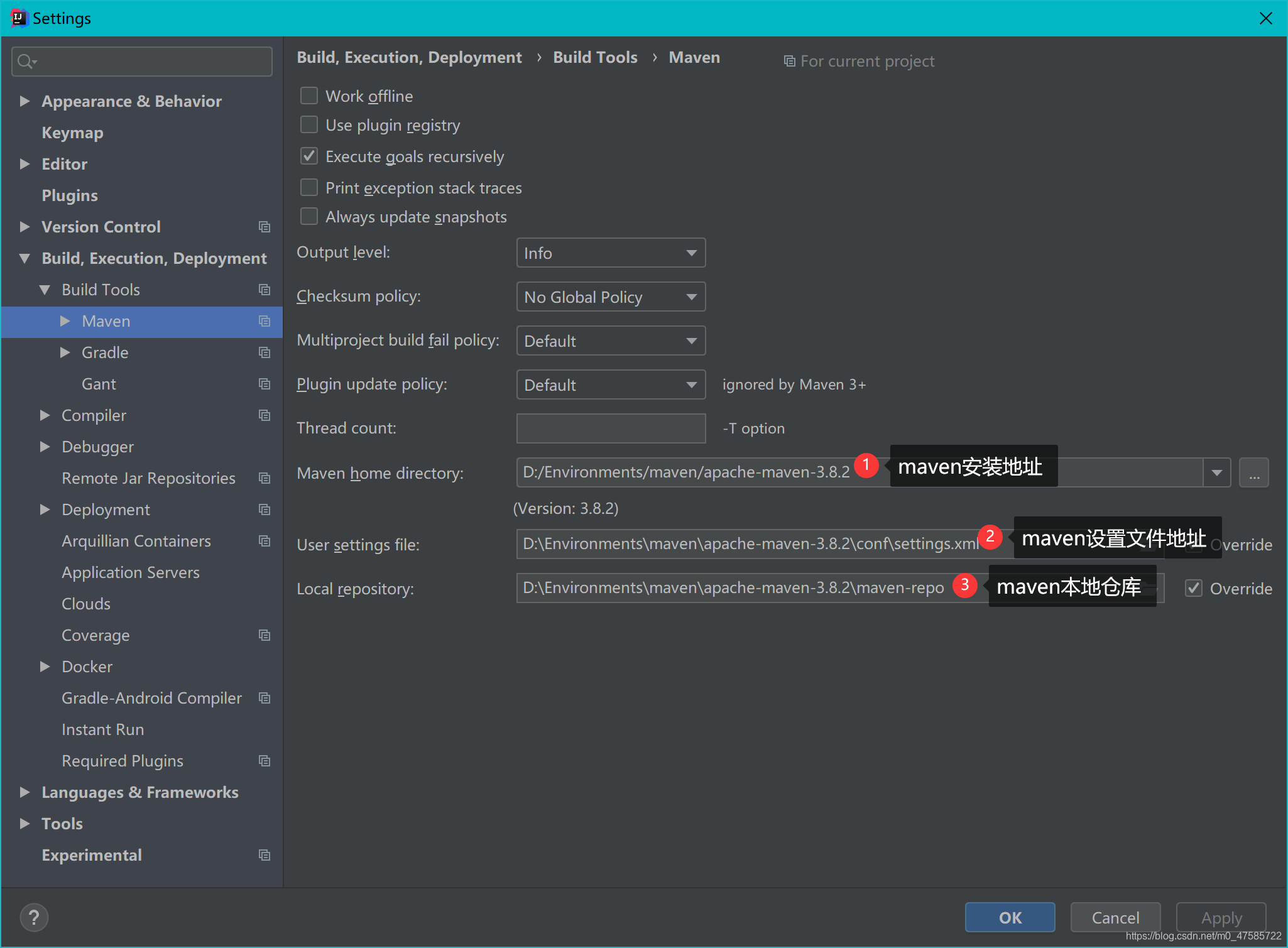Click project-level icon in Maven row

[x=265, y=321]
